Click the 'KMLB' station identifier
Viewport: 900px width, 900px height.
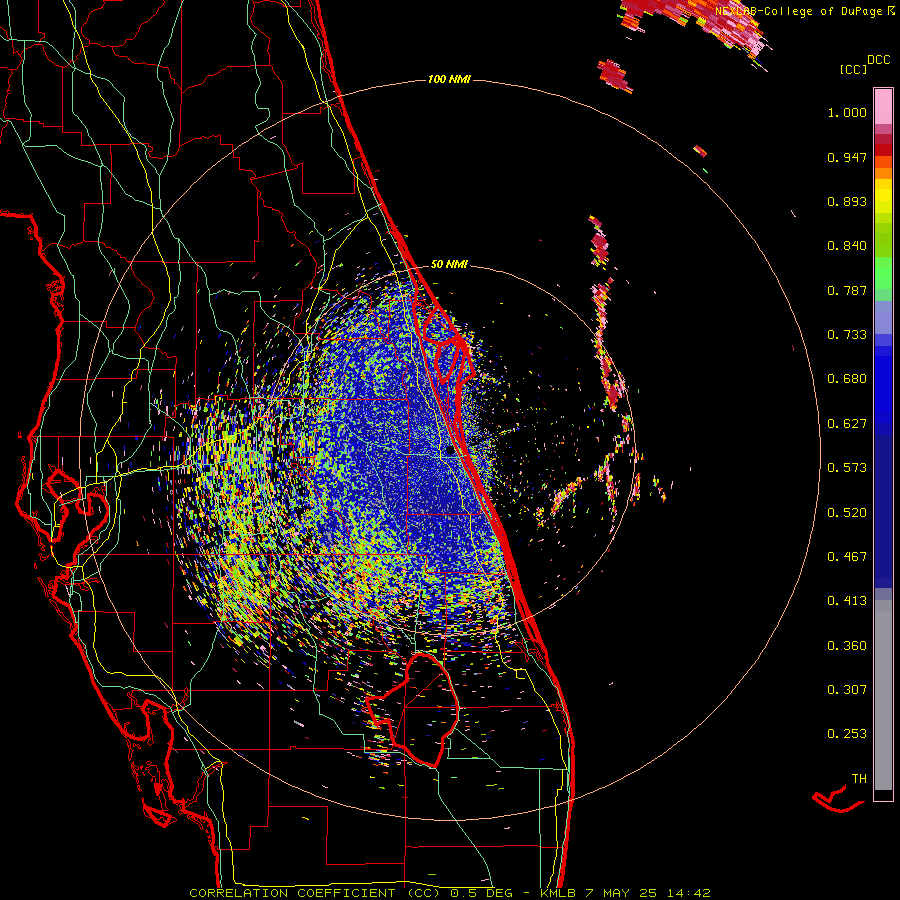[557, 893]
